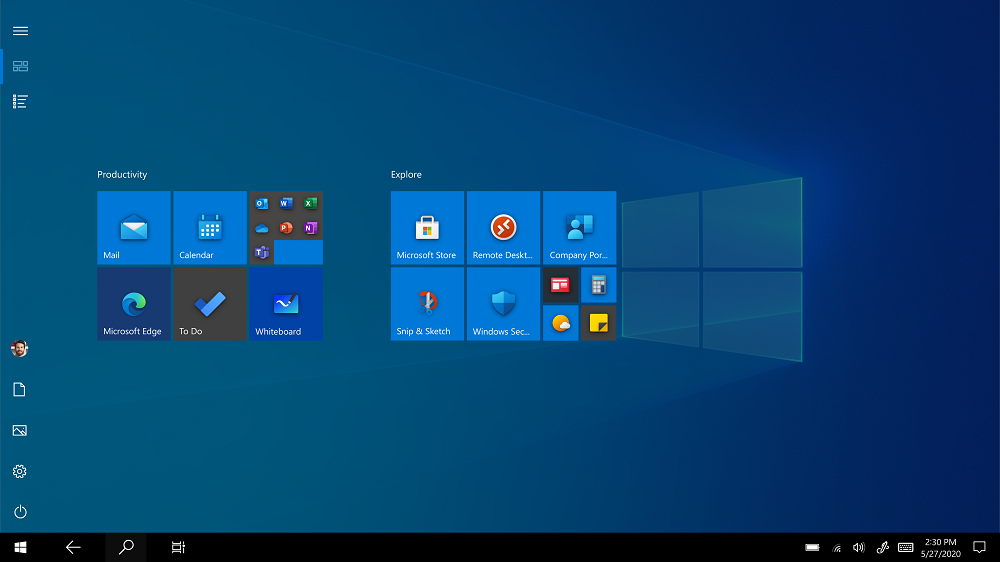Viewport: 1000px width, 562px height.
Task: Open the Pictures folder shortcut
Action: [20, 431]
